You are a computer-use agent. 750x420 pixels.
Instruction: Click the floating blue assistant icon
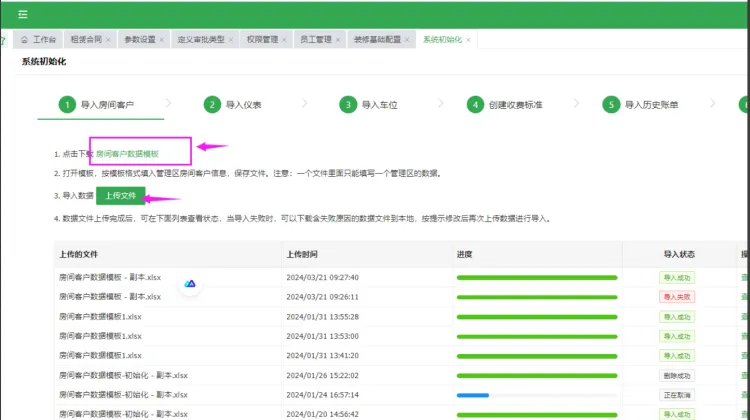click(x=190, y=284)
